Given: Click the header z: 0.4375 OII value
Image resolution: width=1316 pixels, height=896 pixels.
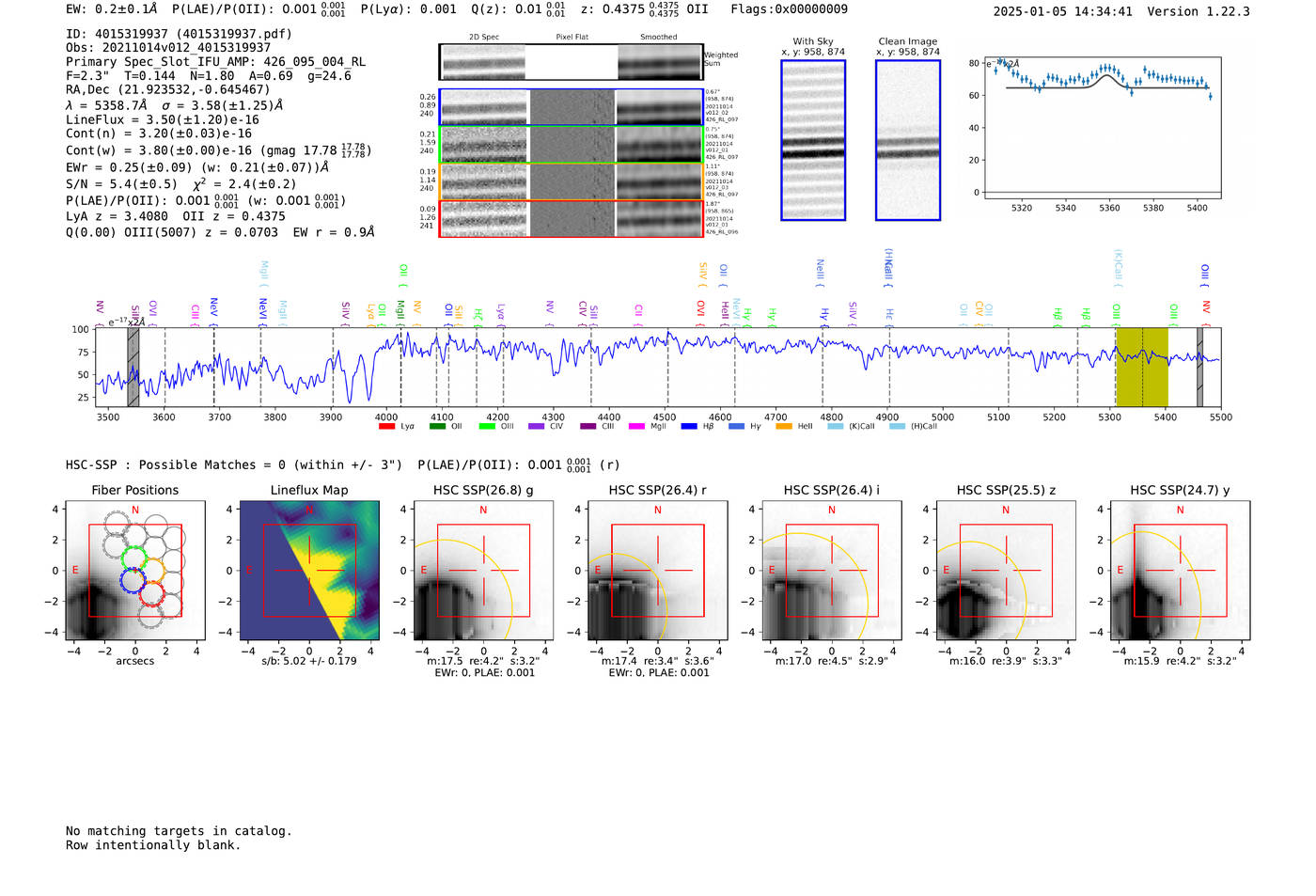Looking at the screenshot, I should coord(644,9).
